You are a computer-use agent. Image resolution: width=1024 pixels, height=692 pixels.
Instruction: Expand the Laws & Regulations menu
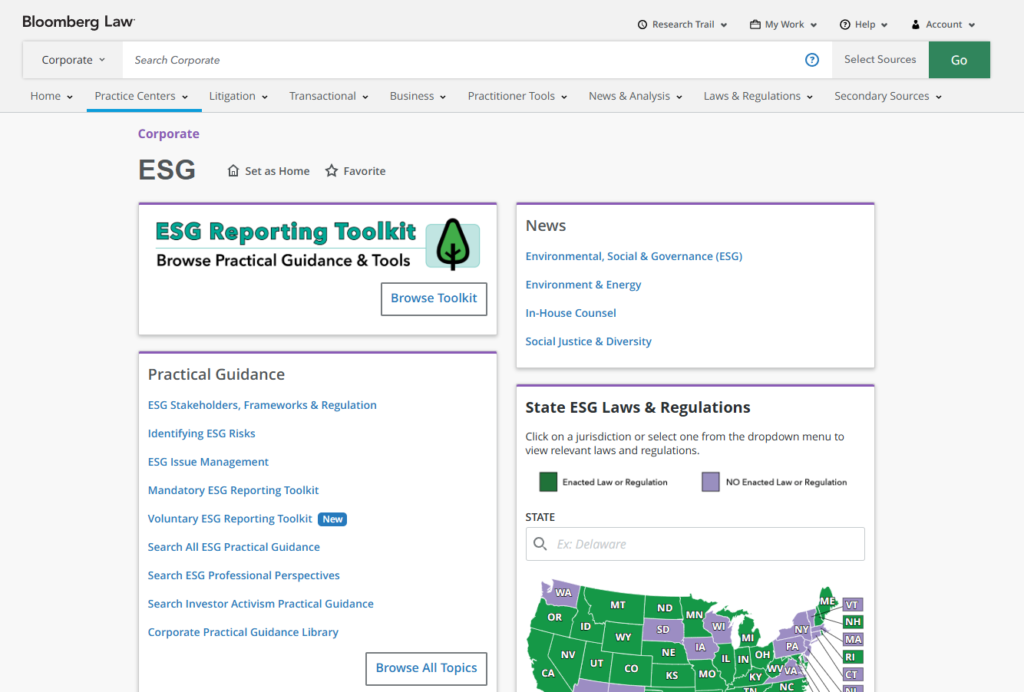tap(758, 96)
